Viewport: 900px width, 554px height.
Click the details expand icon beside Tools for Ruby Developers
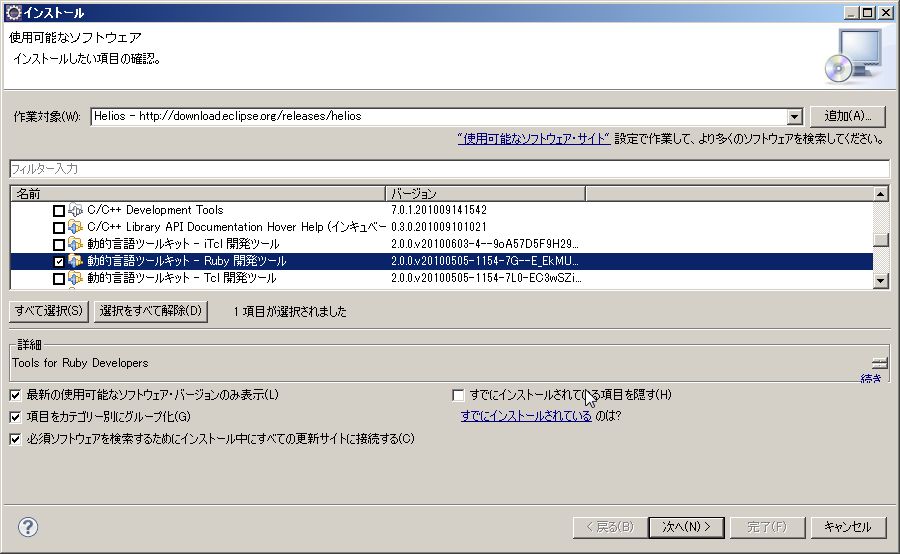[x=879, y=363]
